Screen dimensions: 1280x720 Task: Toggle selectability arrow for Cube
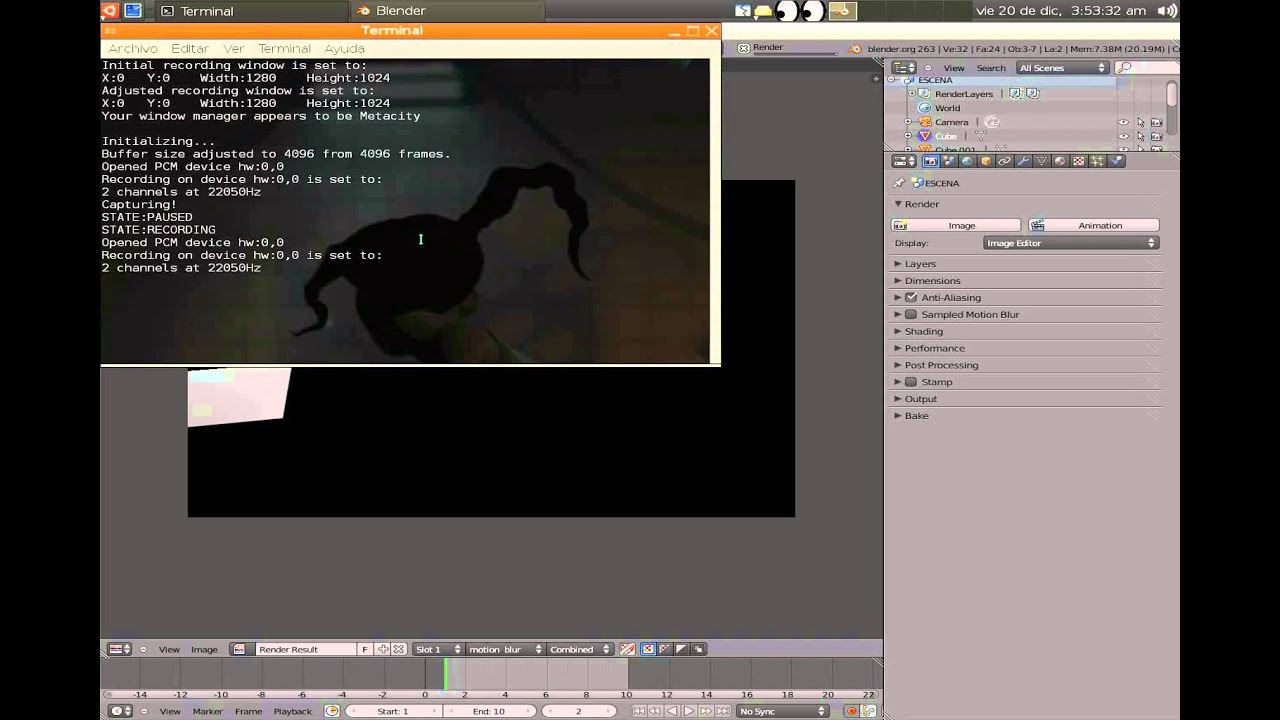1140,136
